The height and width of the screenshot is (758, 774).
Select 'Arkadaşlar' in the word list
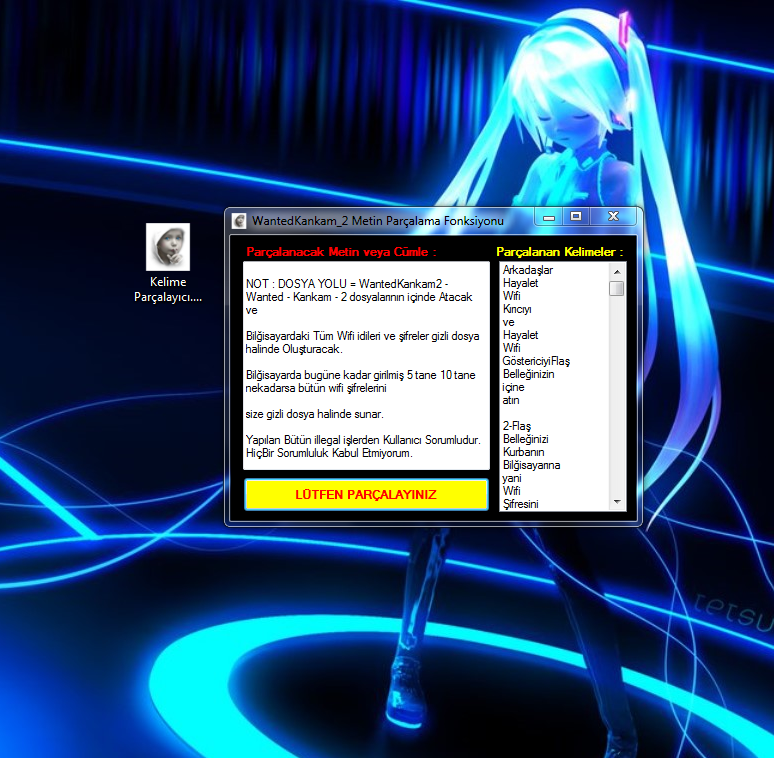coord(528,270)
